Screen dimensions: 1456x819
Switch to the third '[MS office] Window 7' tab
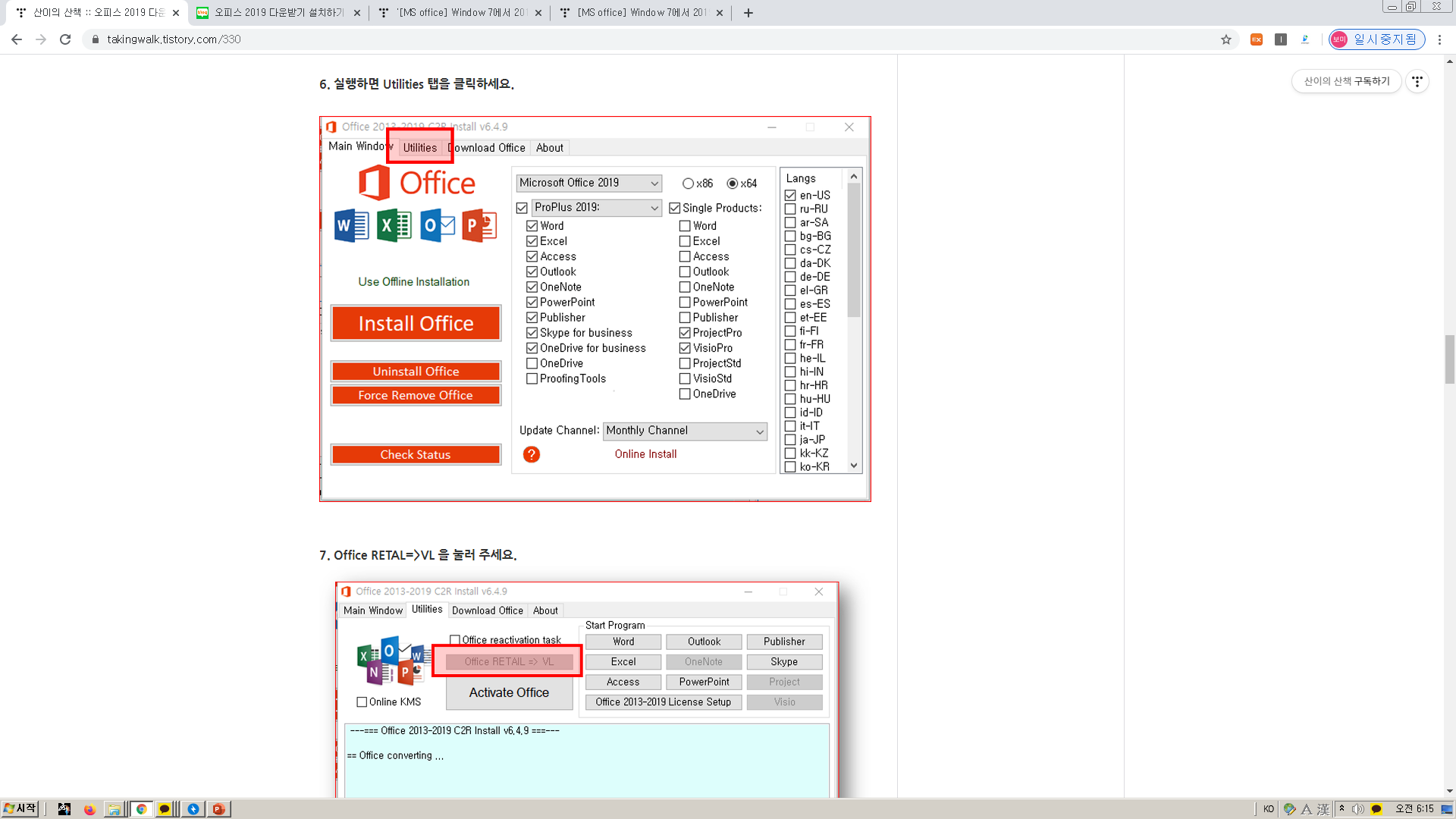pos(461,13)
